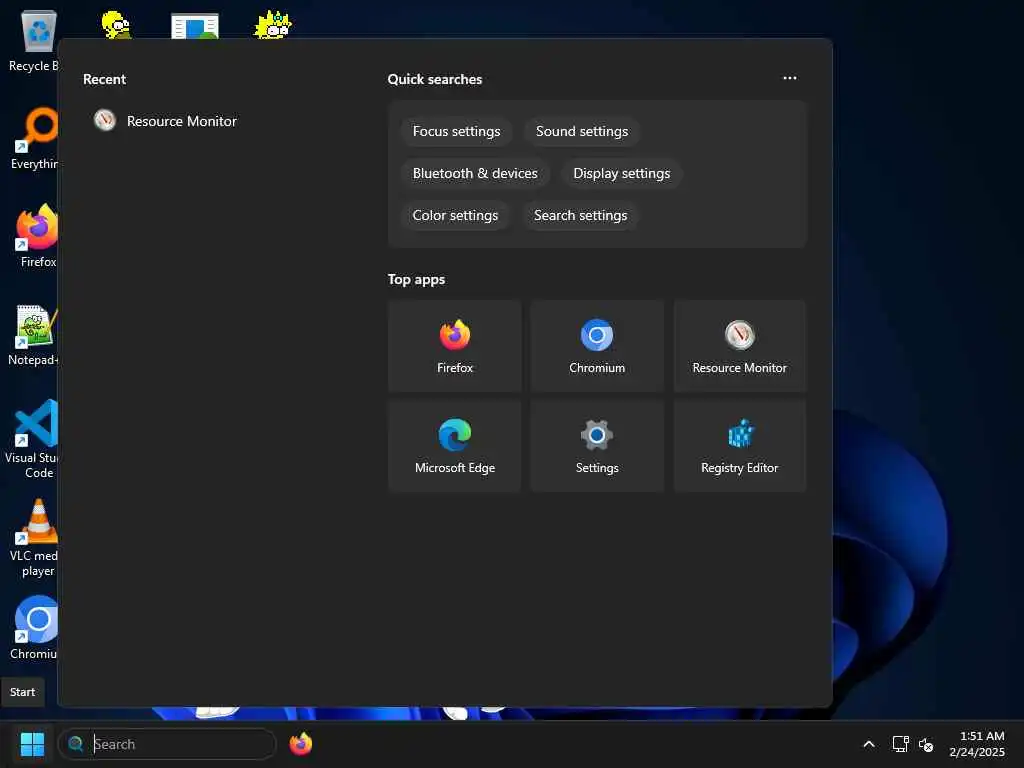Open Settings tile in Top apps

coord(597,446)
